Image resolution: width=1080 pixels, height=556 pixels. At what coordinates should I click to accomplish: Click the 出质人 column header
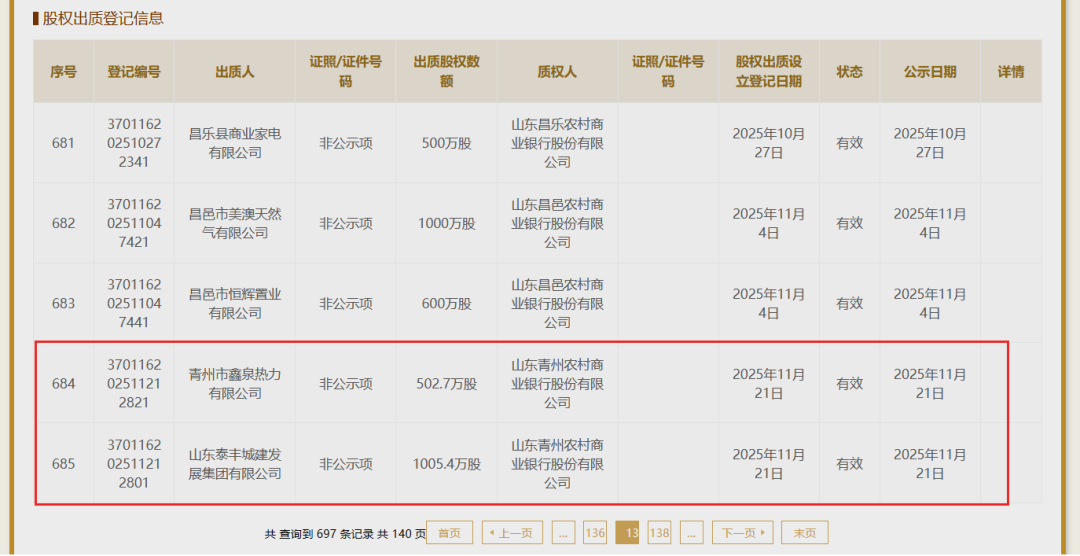pos(234,72)
